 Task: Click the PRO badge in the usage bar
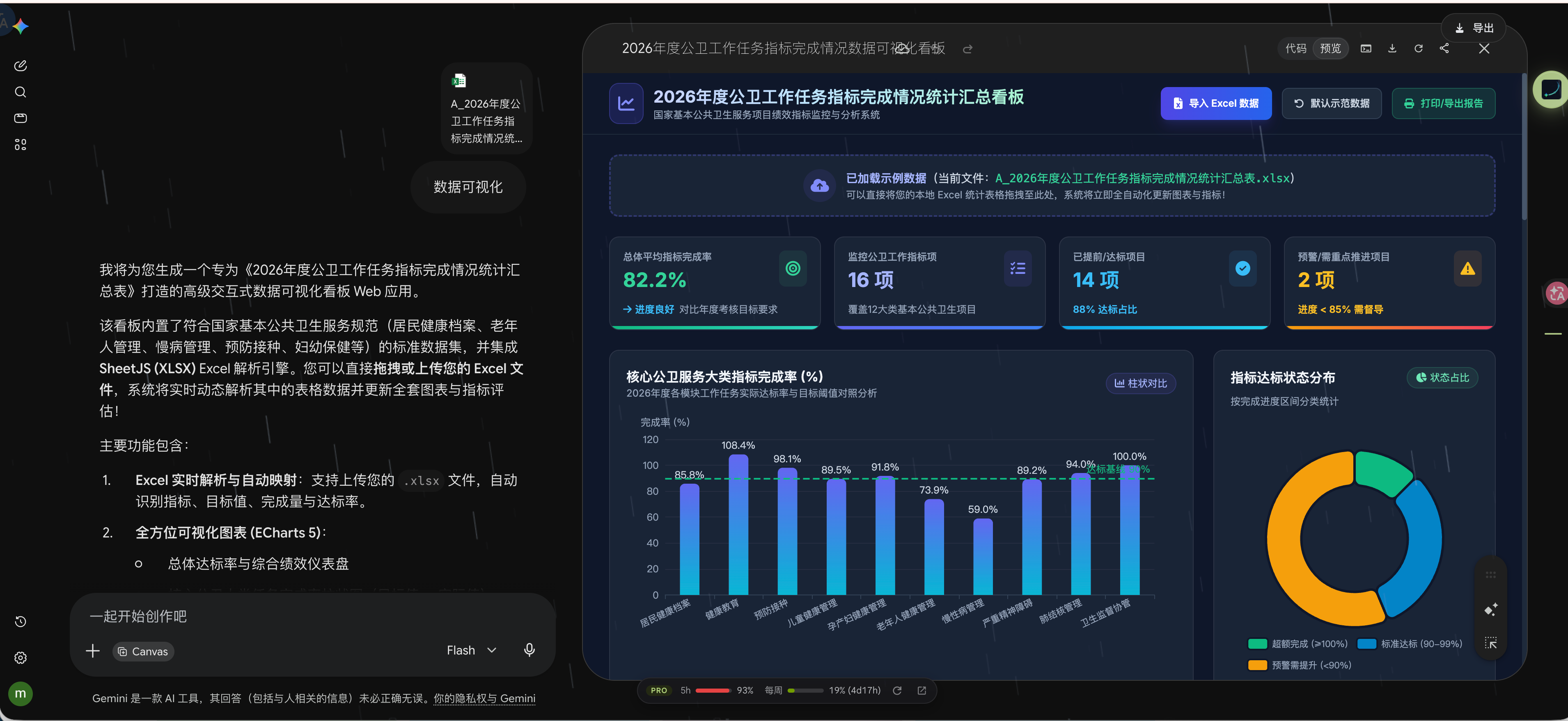click(x=659, y=691)
